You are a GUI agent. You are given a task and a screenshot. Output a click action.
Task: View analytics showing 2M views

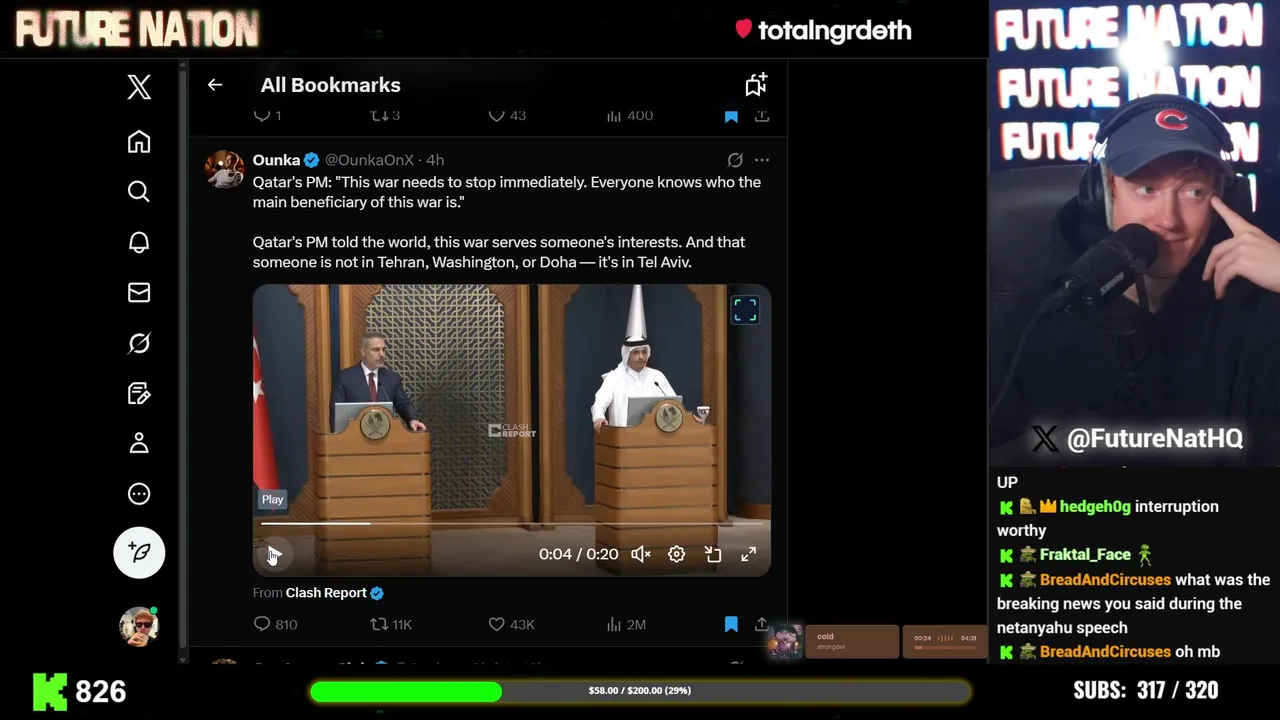(x=626, y=624)
